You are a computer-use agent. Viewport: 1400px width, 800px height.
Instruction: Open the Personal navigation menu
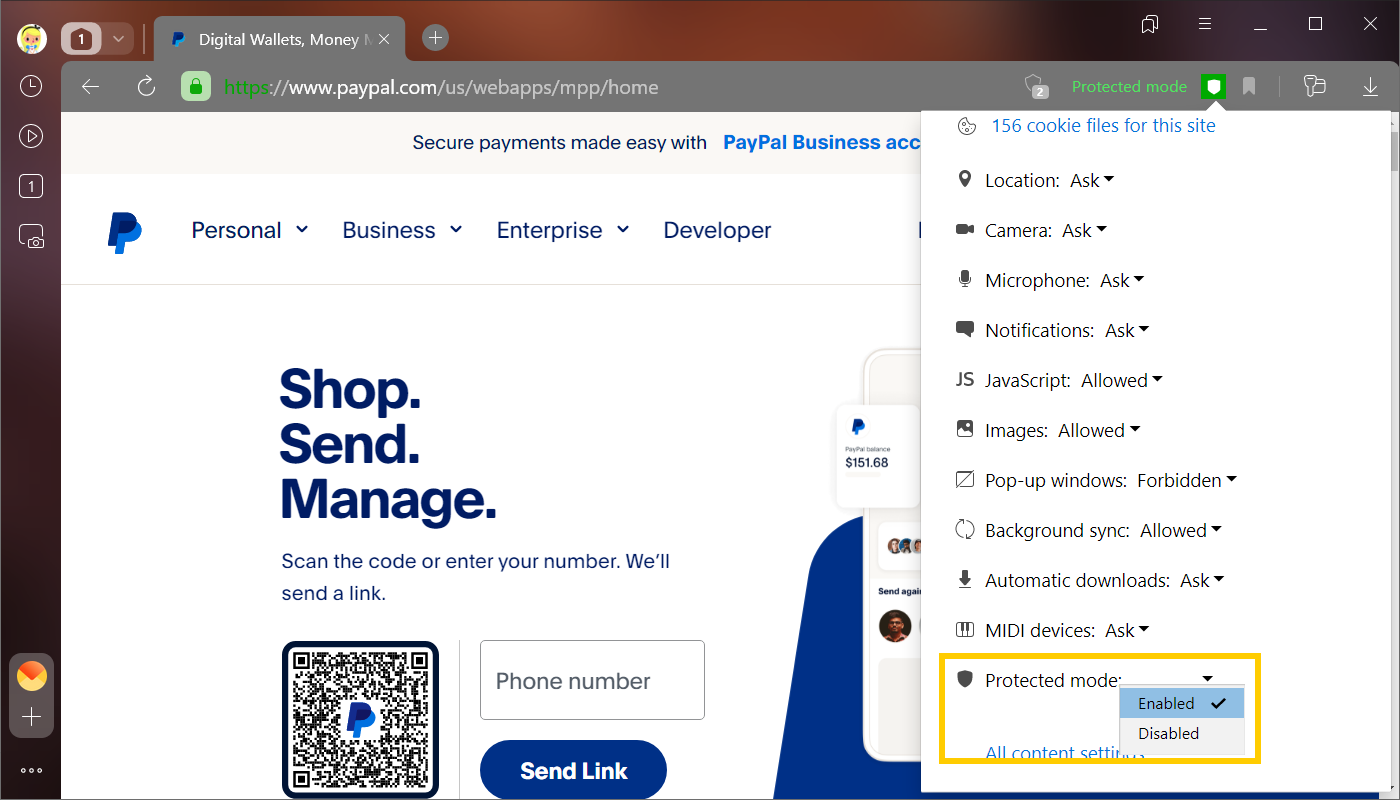(x=249, y=230)
